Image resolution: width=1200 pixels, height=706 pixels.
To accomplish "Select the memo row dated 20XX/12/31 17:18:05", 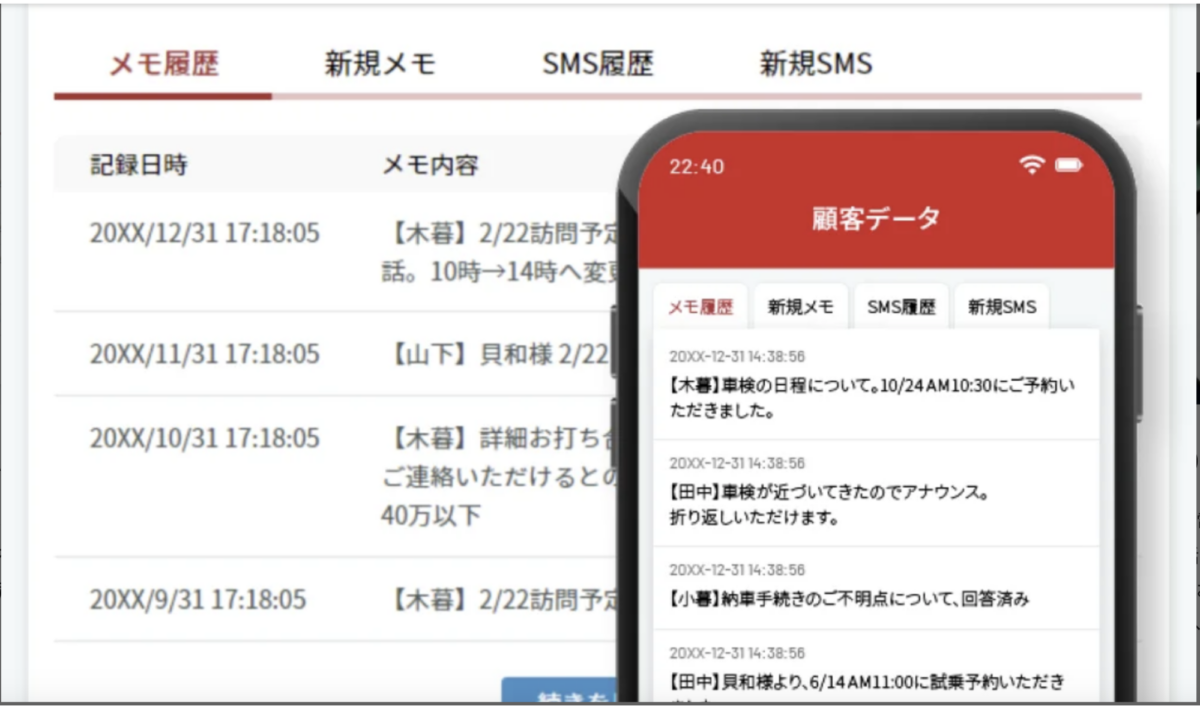I will pos(205,234).
